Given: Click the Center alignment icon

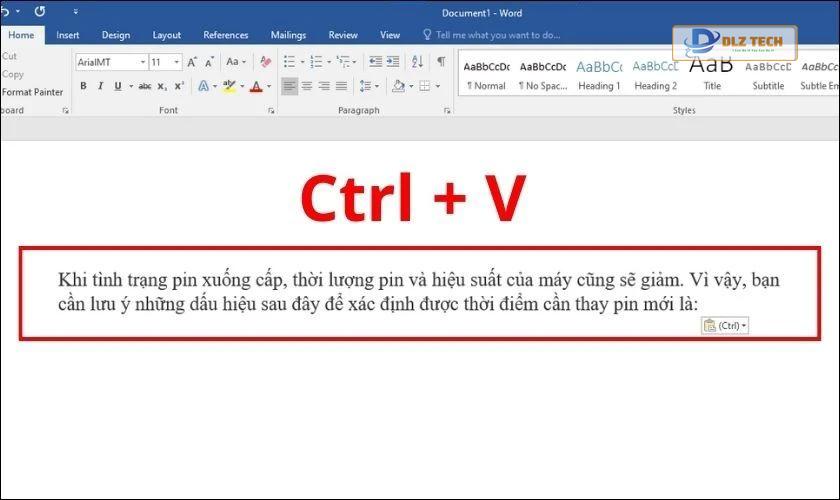Looking at the screenshot, I should pos(307,86).
